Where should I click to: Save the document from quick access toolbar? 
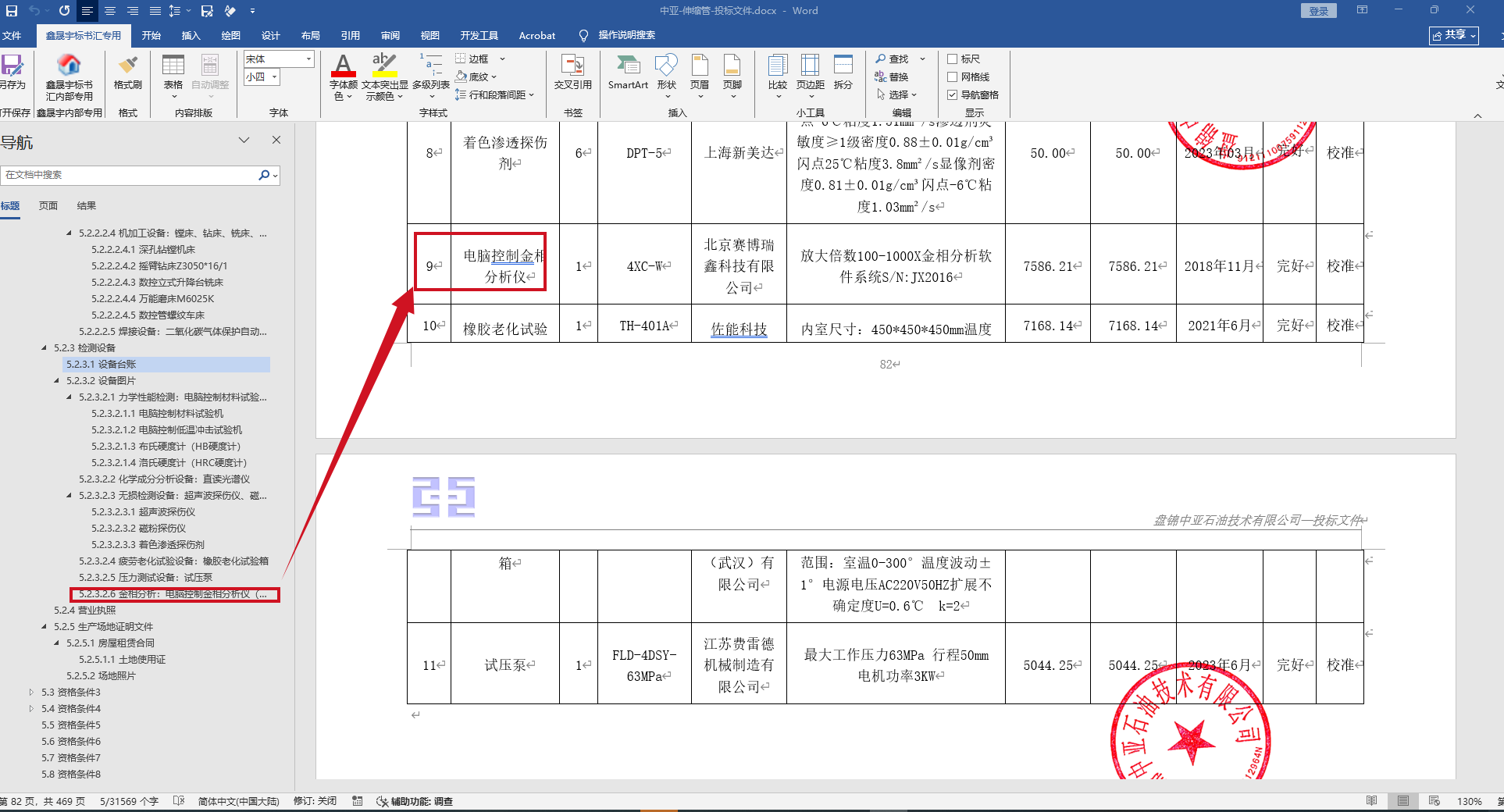[x=12, y=11]
